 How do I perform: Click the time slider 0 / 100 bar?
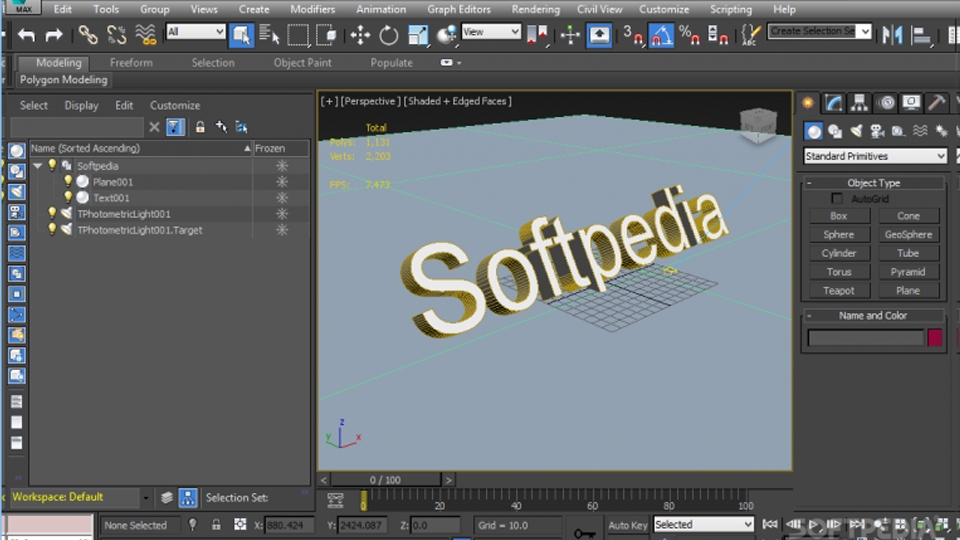[x=386, y=479]
